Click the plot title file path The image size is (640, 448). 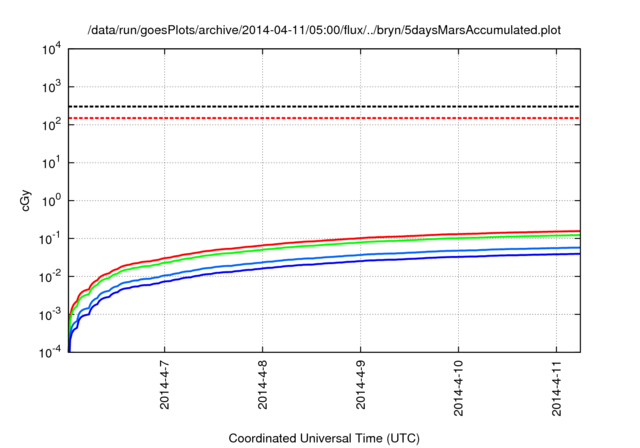[x=324, y=30]
